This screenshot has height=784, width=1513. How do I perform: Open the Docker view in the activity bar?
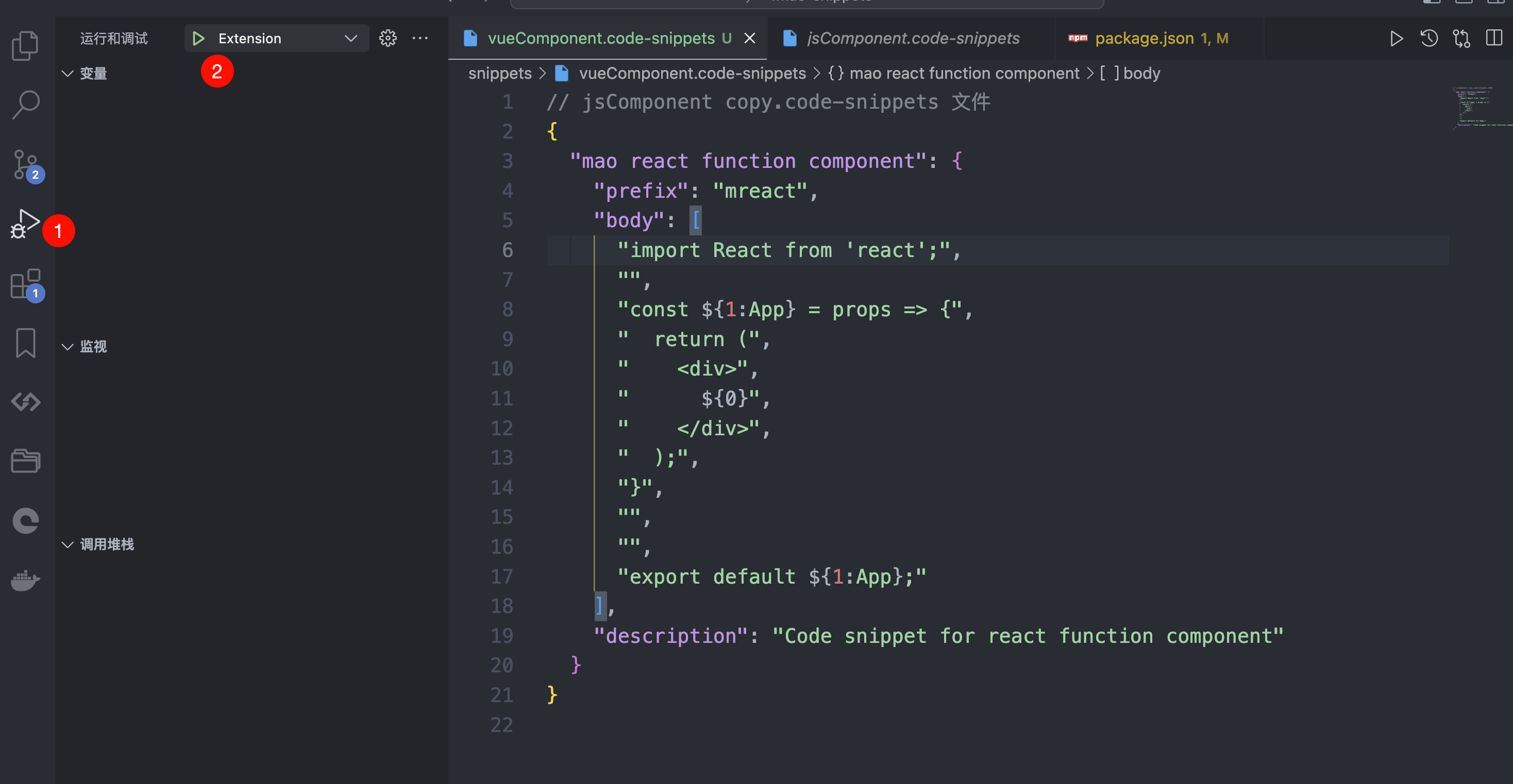[25, 580]
